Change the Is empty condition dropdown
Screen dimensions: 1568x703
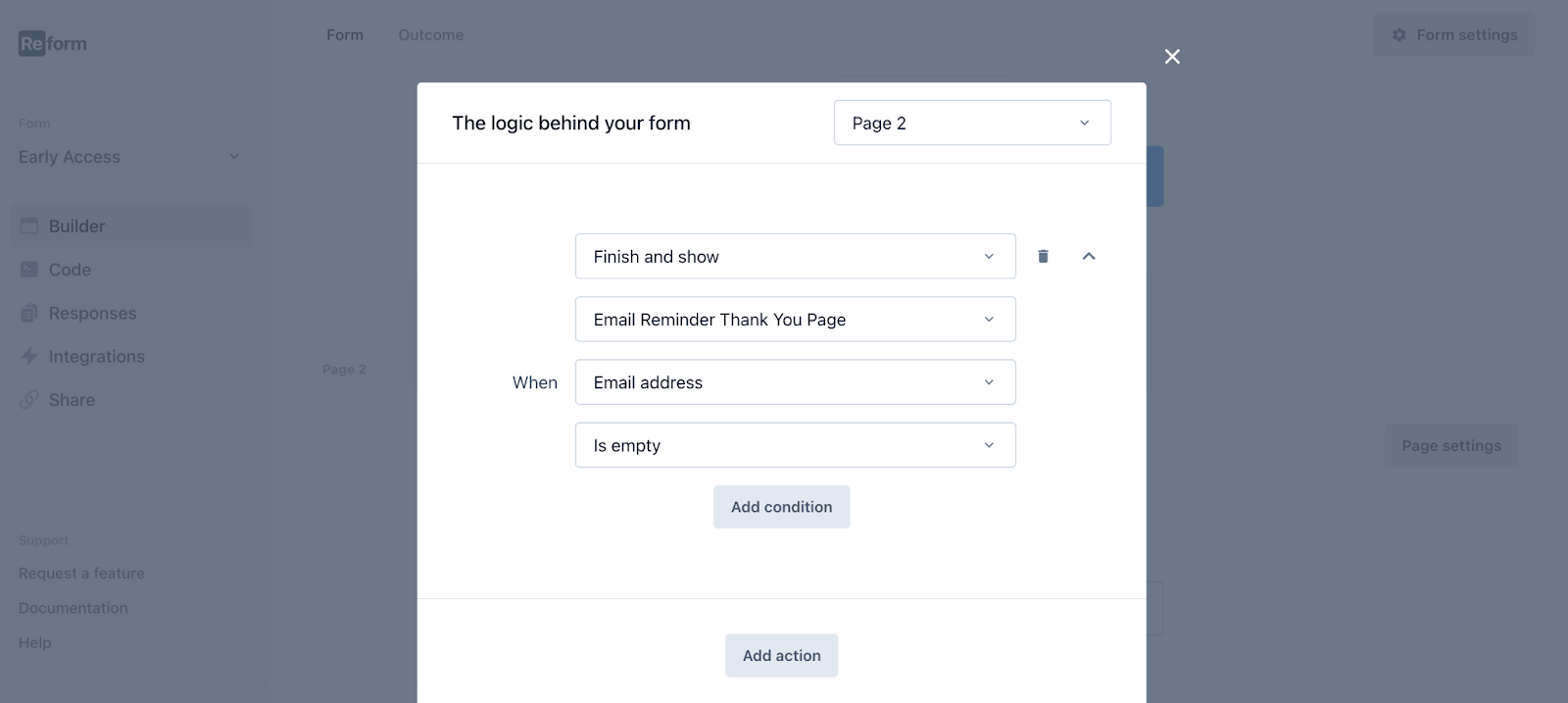coord(795,445)
